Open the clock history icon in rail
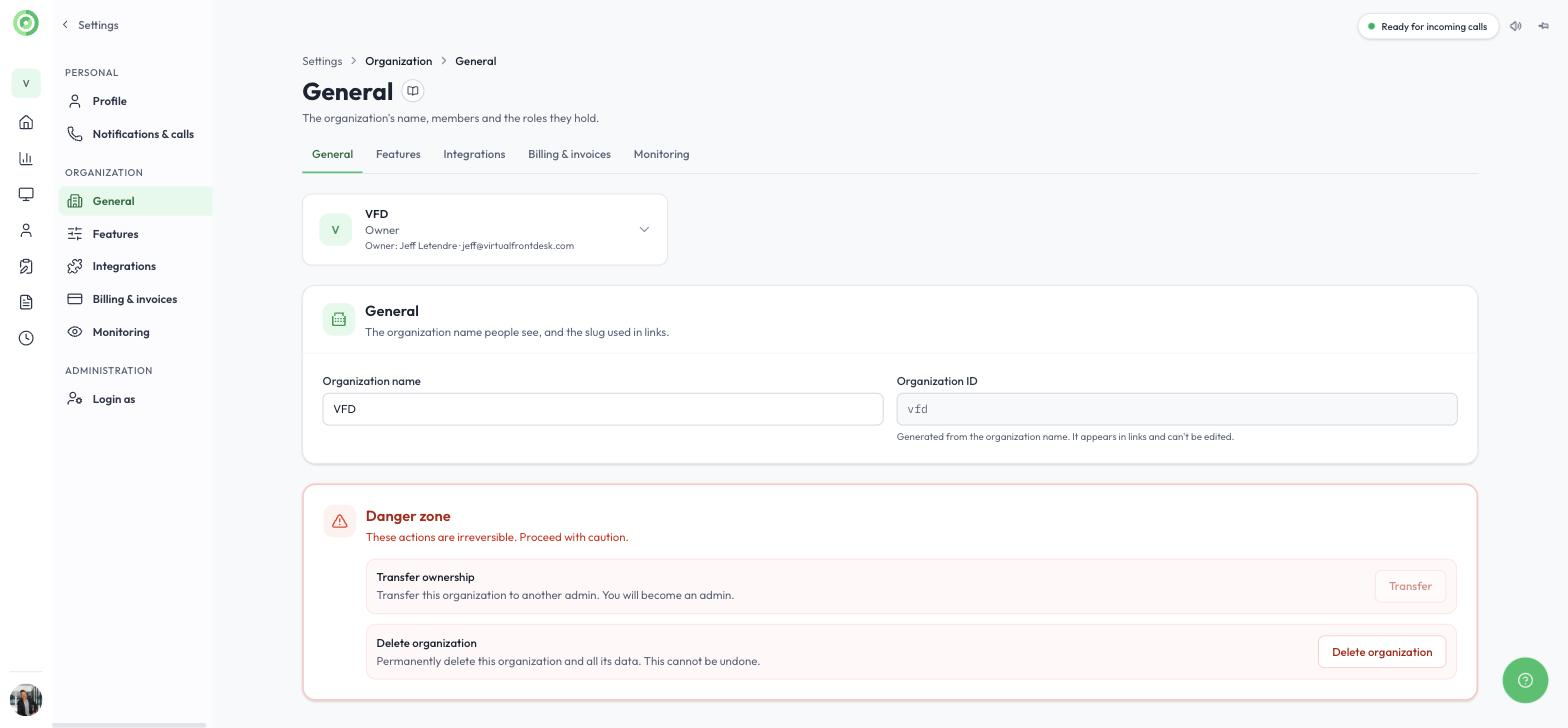Viewport: 1568px width, 728px height. point(26,338)
